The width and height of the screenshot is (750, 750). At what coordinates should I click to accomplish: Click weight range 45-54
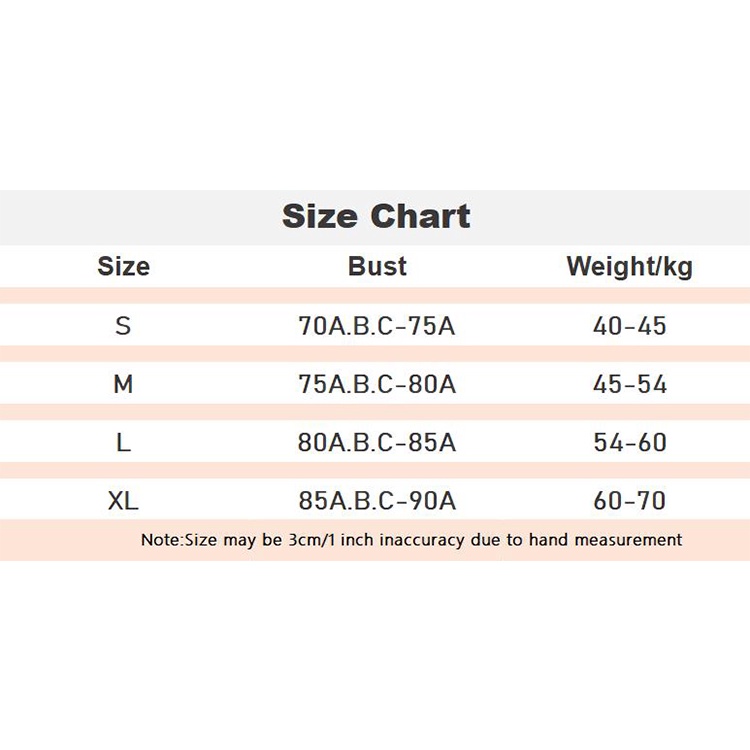[x=629, y=384]
